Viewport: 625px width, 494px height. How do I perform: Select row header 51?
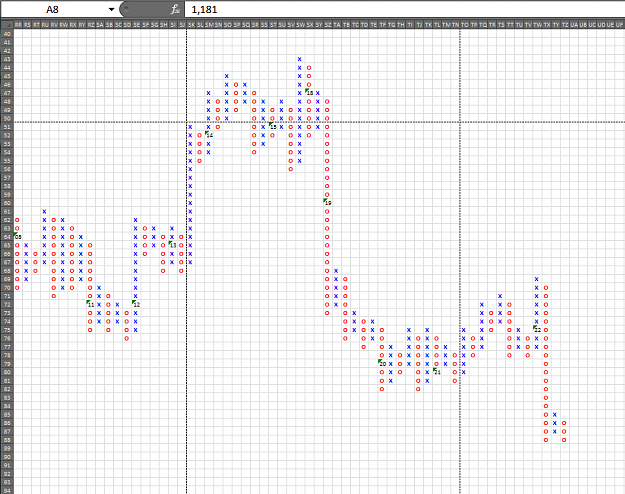(7, 127)
